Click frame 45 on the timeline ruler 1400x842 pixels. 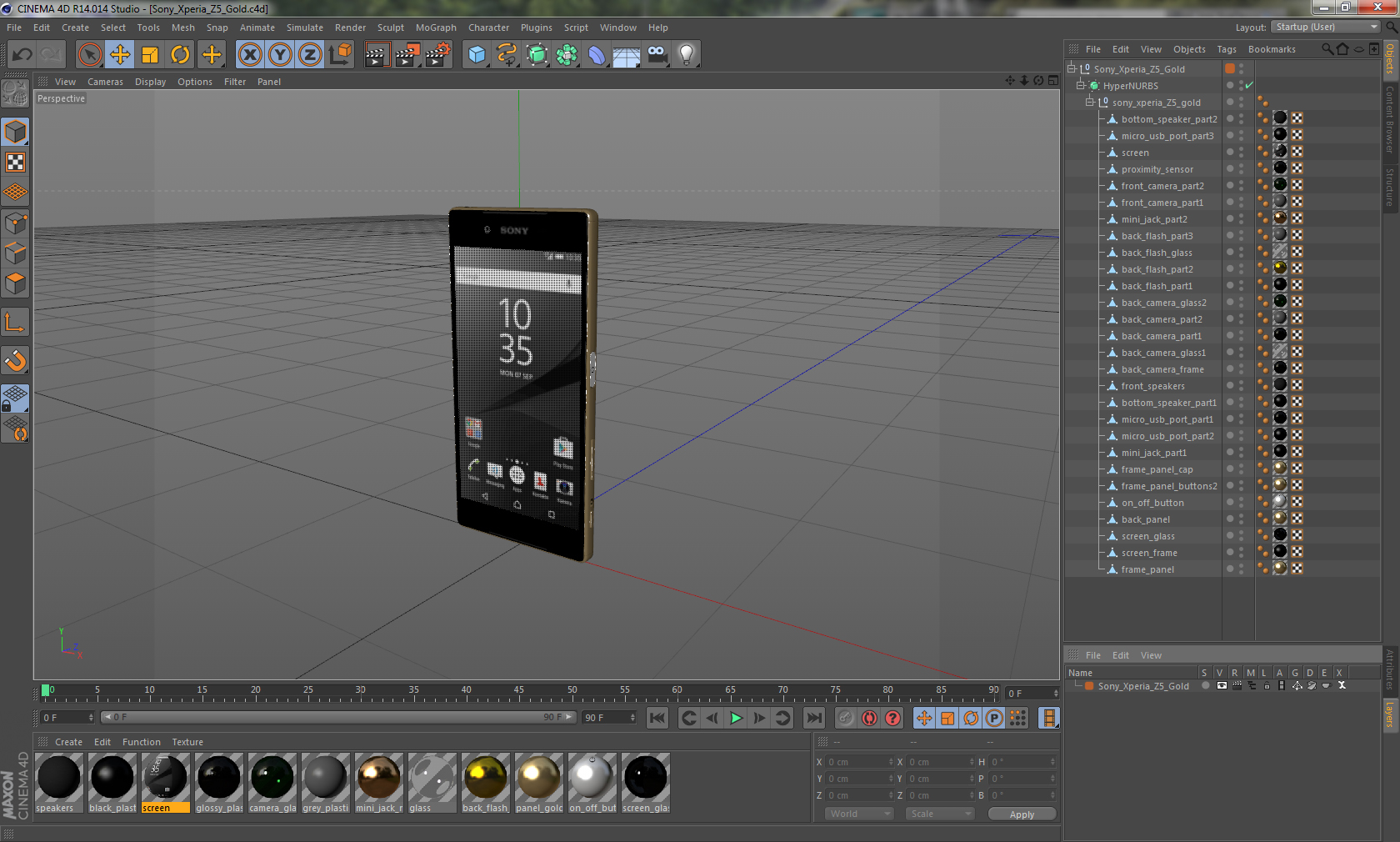coord(518,692)
